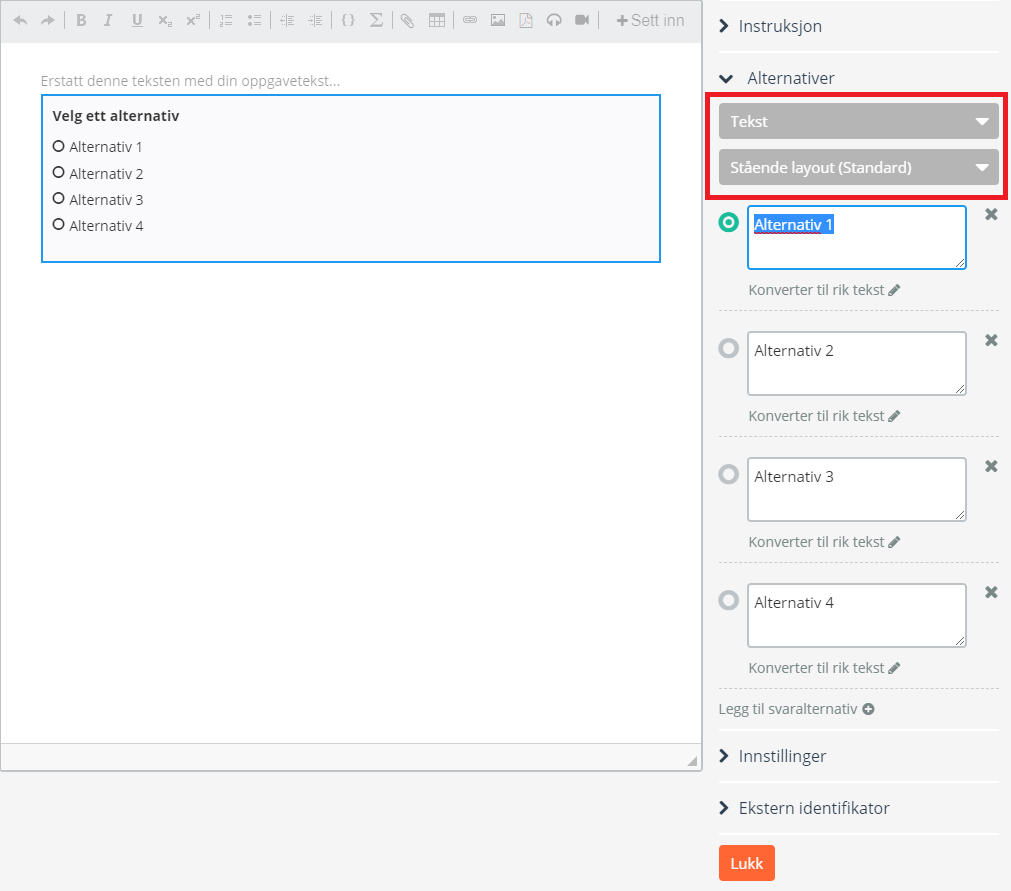
Task: Select Alternativ 3 radio in the preview
Action: pos(59,199)
